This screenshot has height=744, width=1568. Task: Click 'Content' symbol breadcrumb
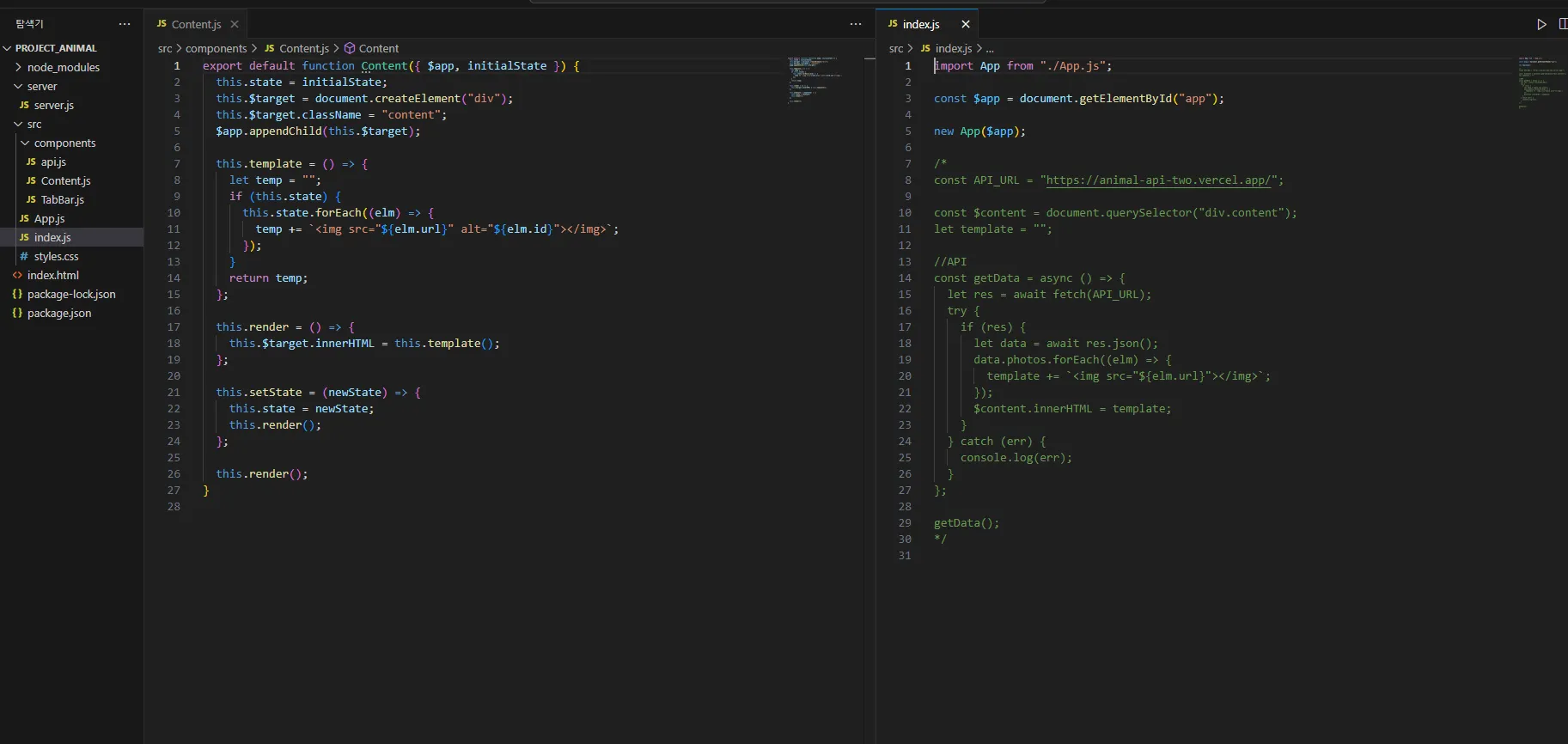379,48
